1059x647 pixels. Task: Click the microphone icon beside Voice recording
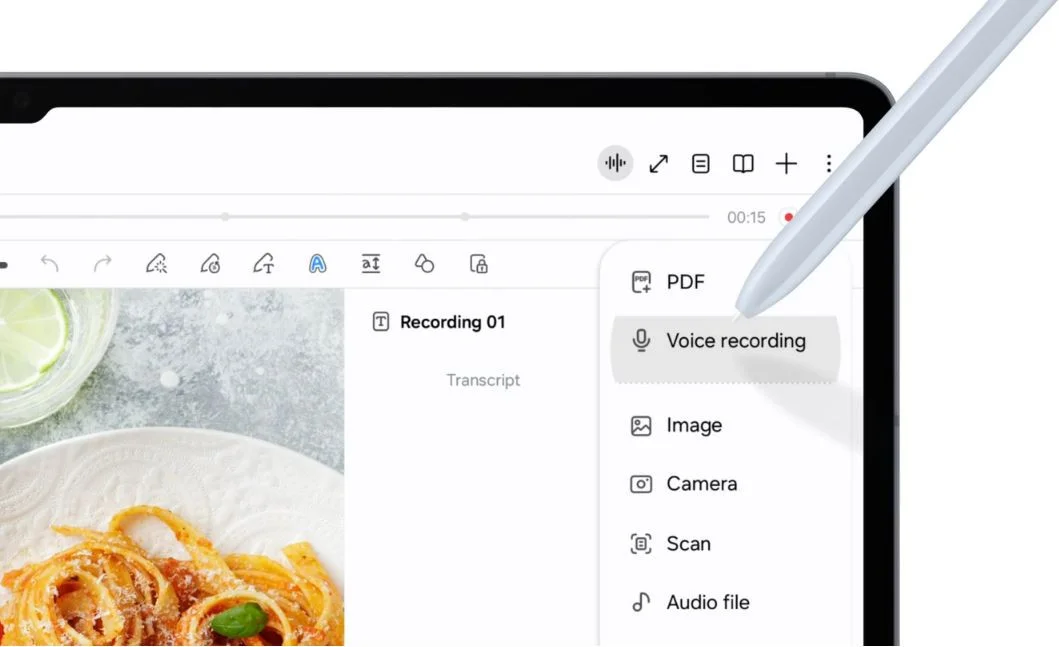pyautogui.click(x=641, y=340)
